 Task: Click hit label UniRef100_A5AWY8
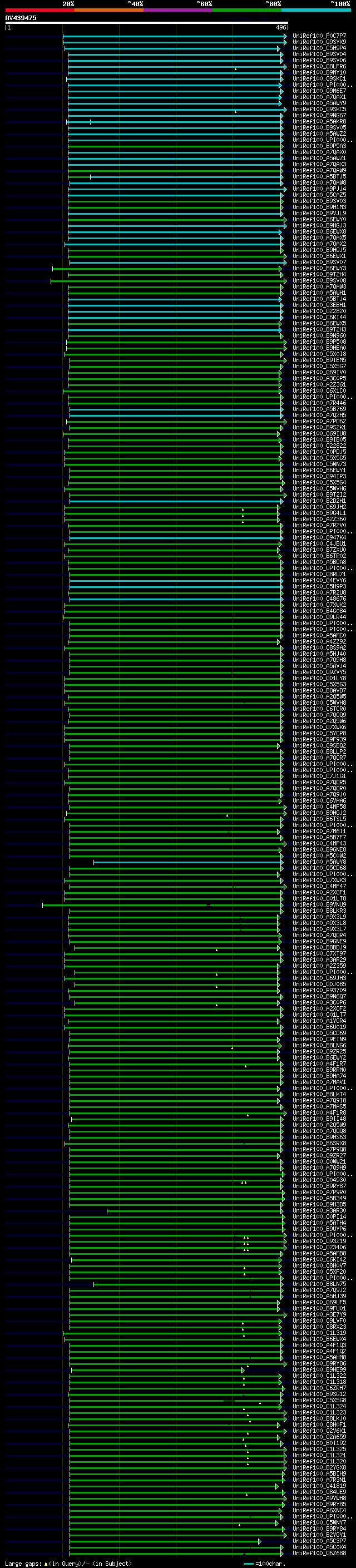[x=319, y=862]
